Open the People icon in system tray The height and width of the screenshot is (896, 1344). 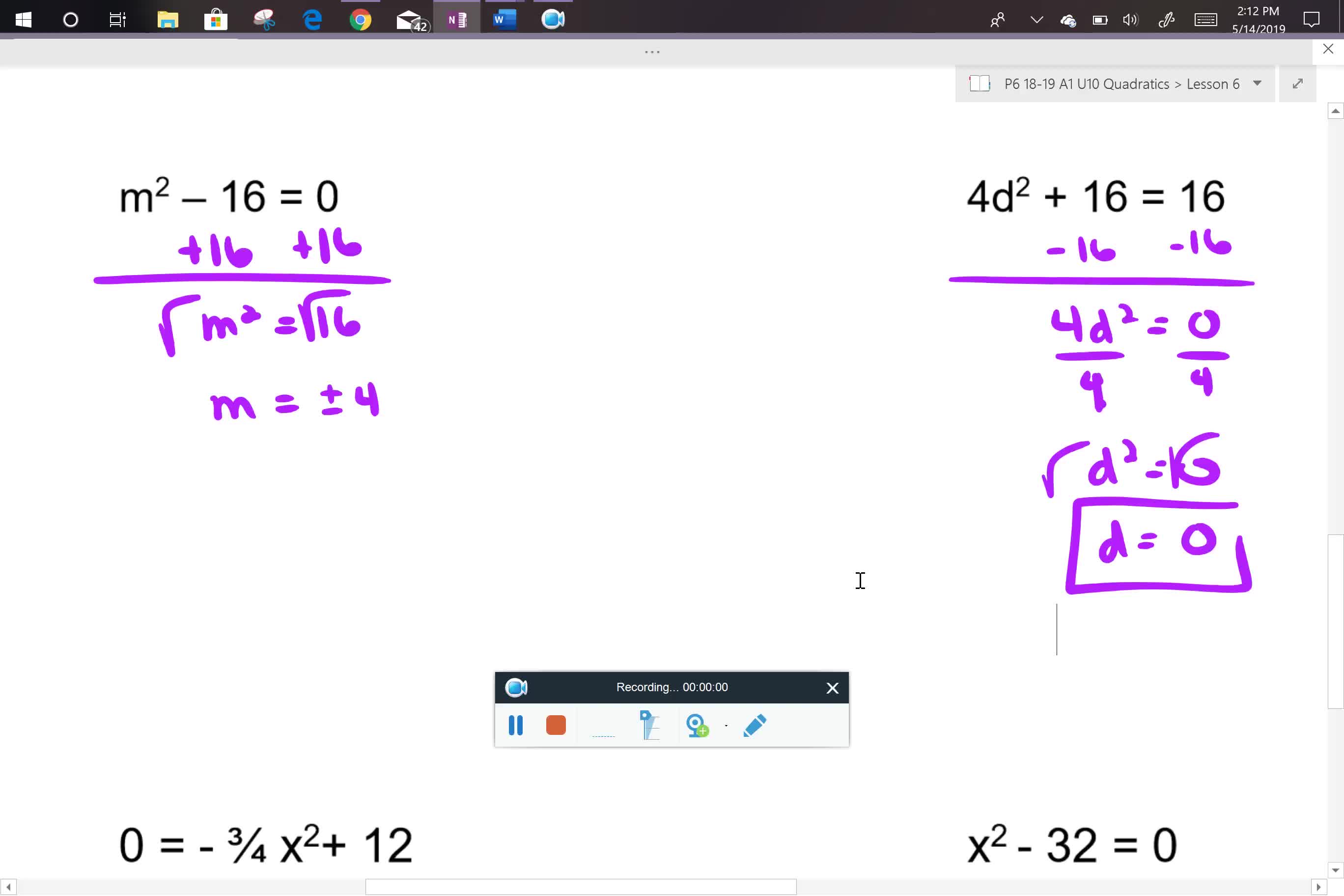(998, 21)
